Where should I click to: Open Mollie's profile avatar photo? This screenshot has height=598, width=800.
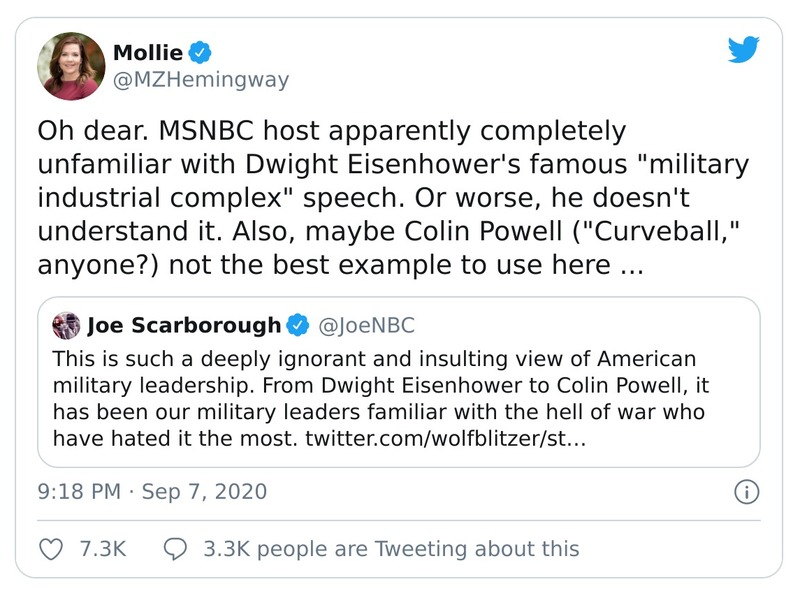click(x=71, y=66)
